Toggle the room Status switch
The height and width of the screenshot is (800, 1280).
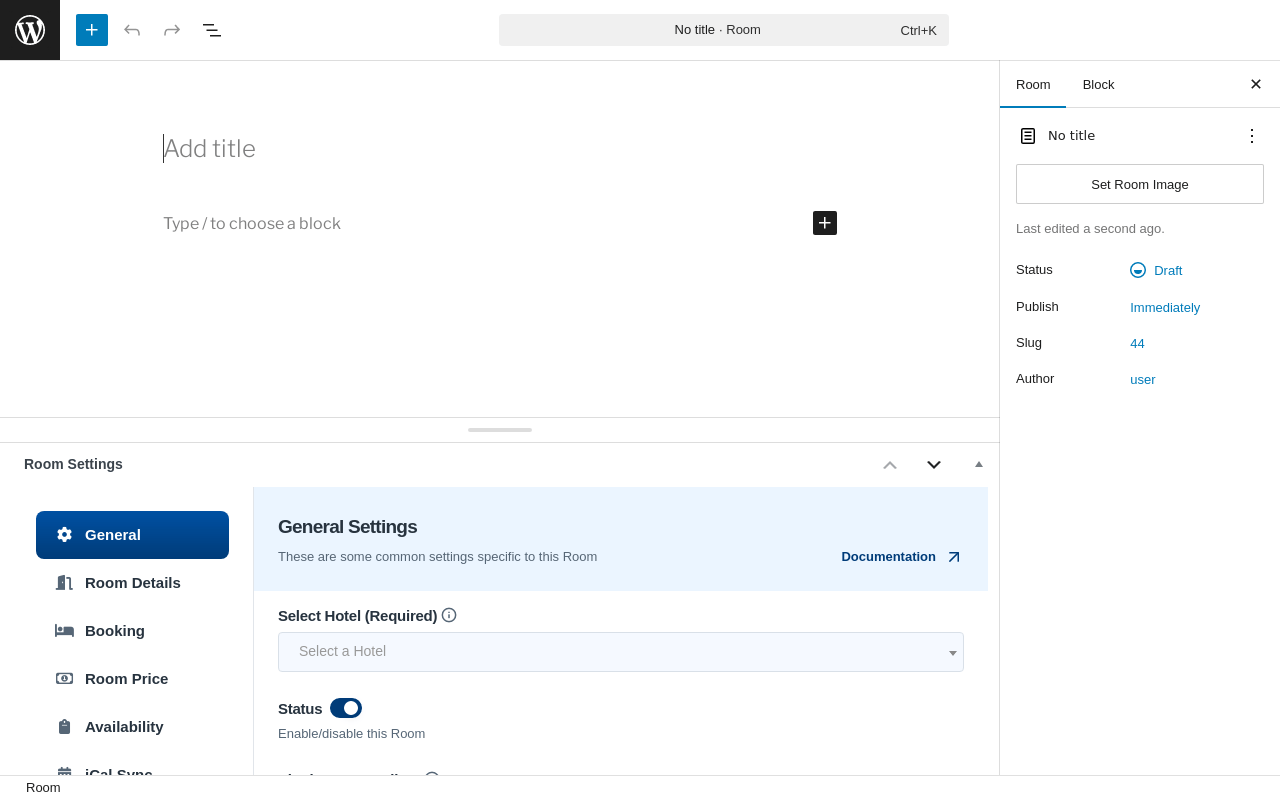[x=346, y=708]
